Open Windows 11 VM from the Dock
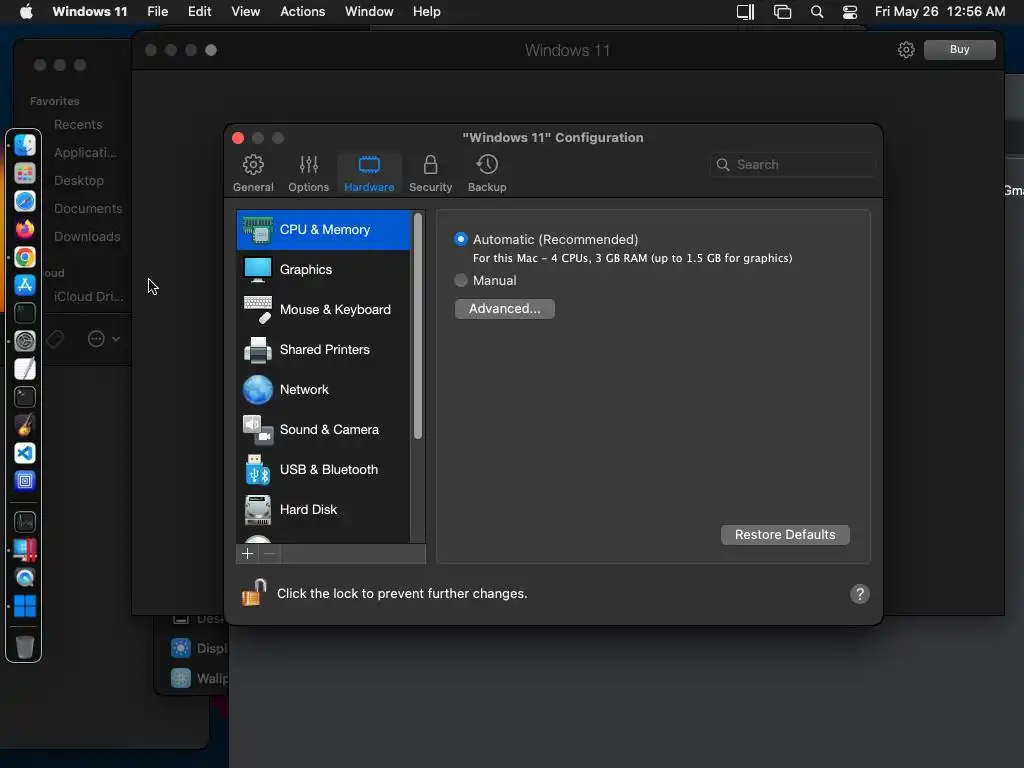This screenshot has width=1024, height=768. 25,606
